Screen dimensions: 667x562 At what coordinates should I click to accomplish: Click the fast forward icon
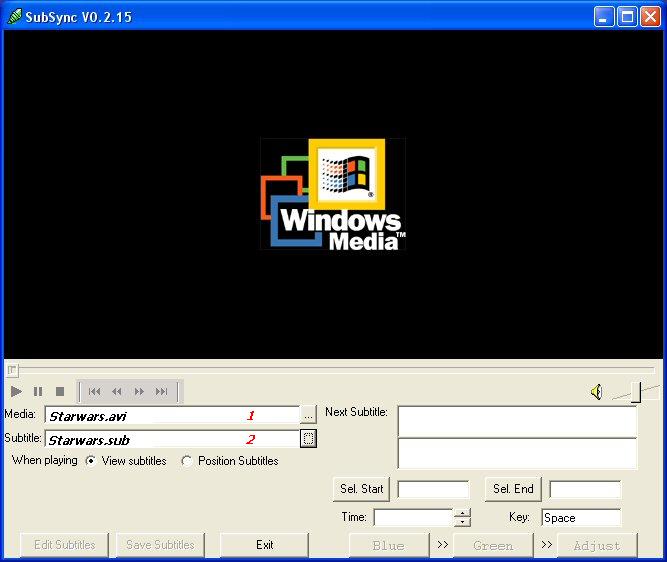[x=139, y=391]
